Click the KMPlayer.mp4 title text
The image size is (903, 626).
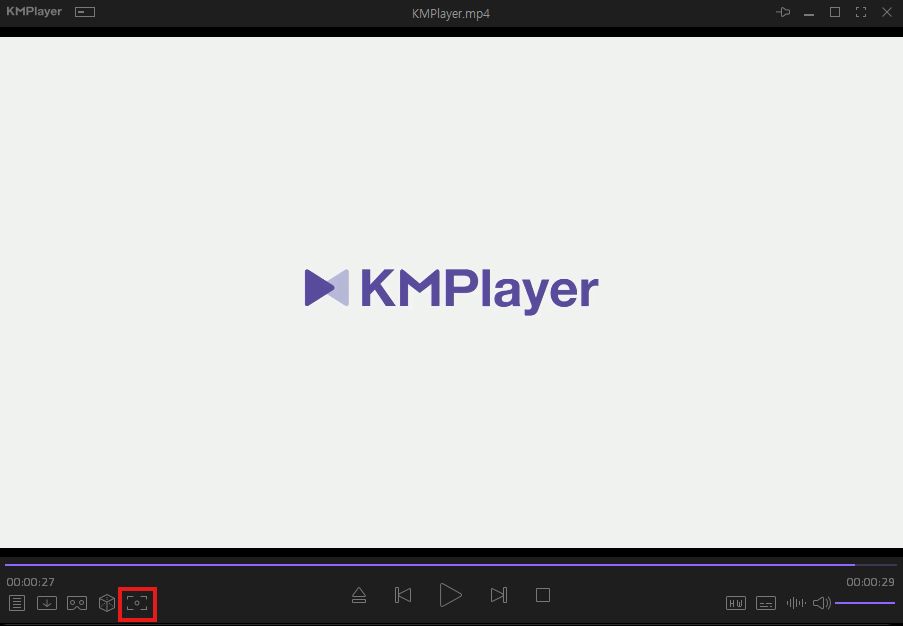click(x=451, y=13)
